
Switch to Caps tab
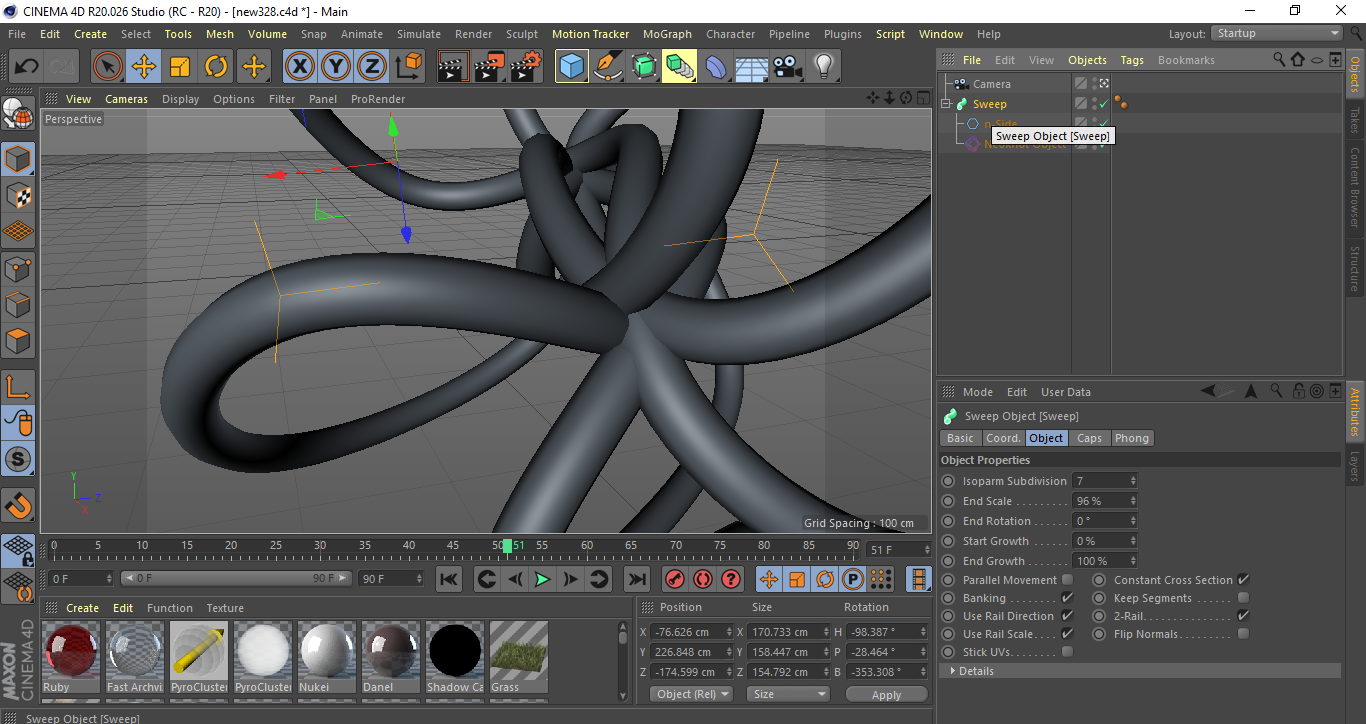pos(1089,438)
